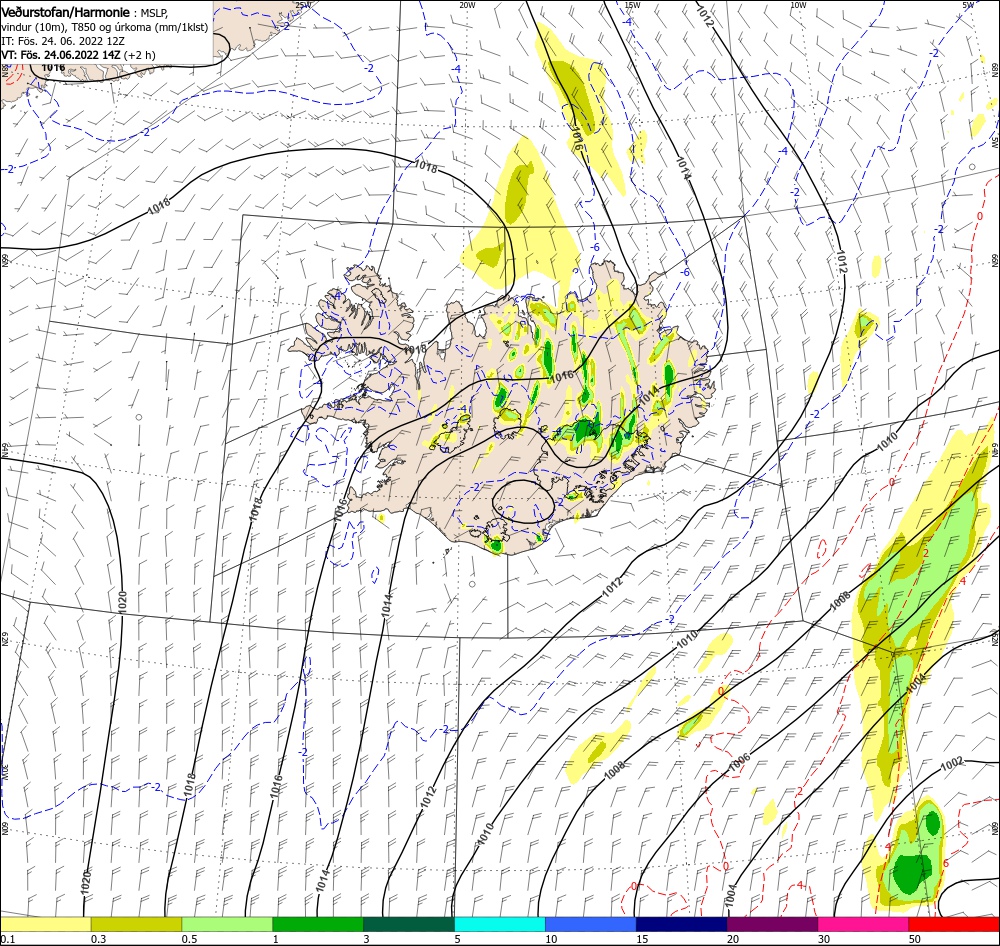Click the '15' legend value label

pyautogui.click(x=642, y=939)
